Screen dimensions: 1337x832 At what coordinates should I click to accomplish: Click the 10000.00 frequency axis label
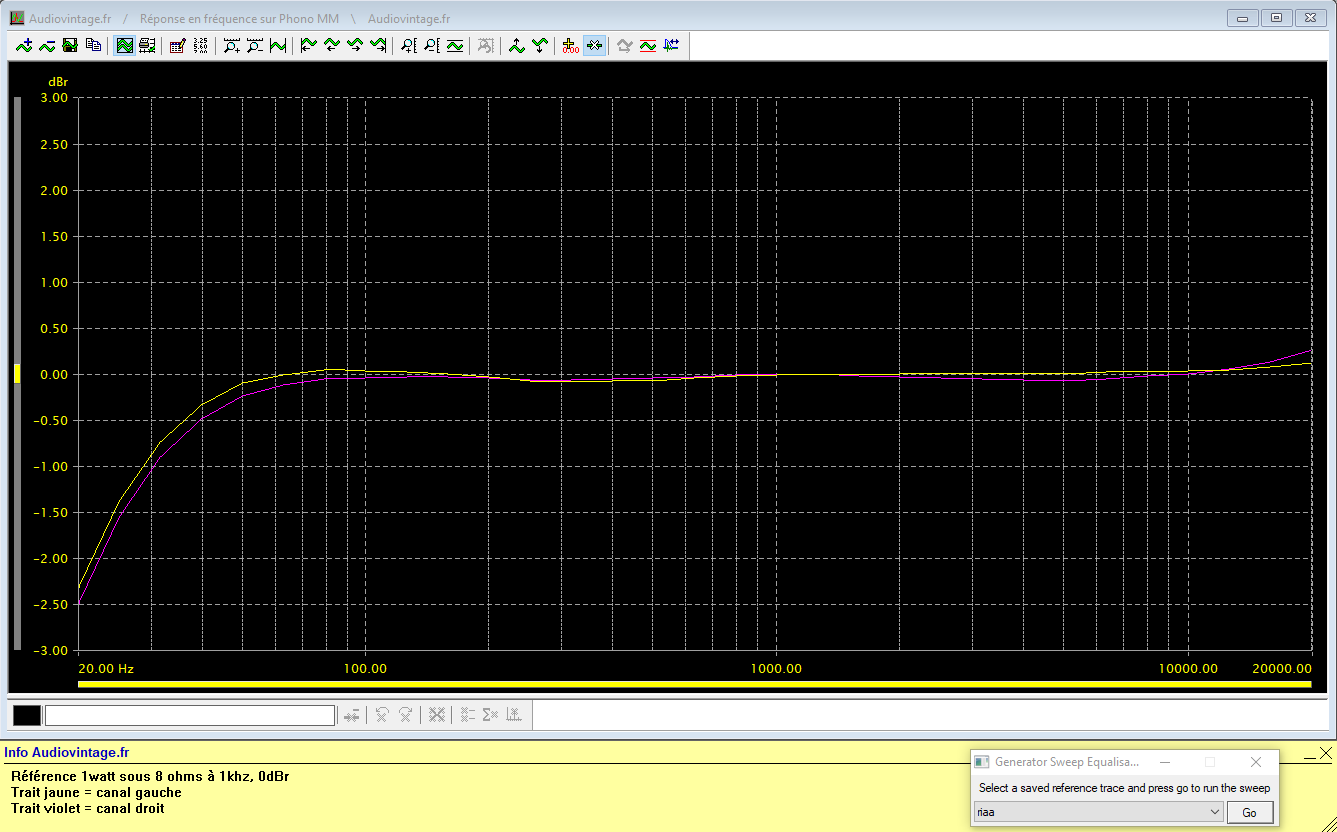(x=1188, y=668)
